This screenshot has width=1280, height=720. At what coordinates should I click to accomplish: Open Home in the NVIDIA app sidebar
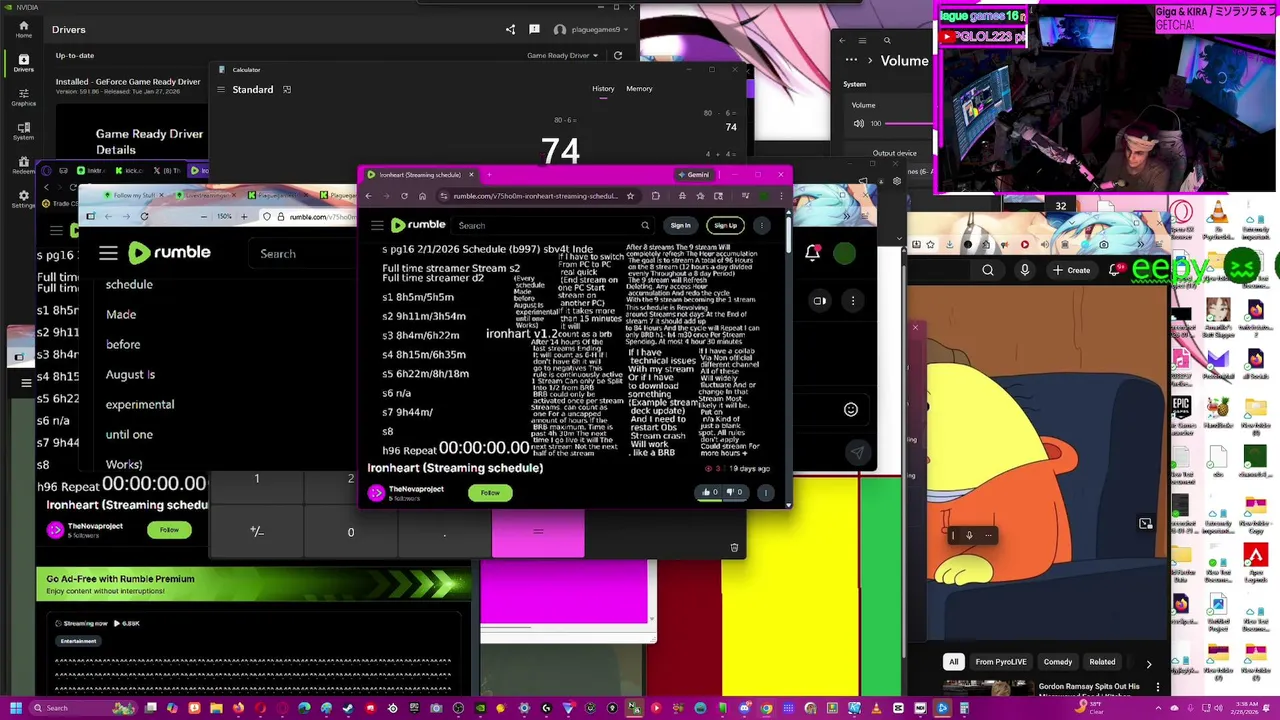(x=23, y=29)
